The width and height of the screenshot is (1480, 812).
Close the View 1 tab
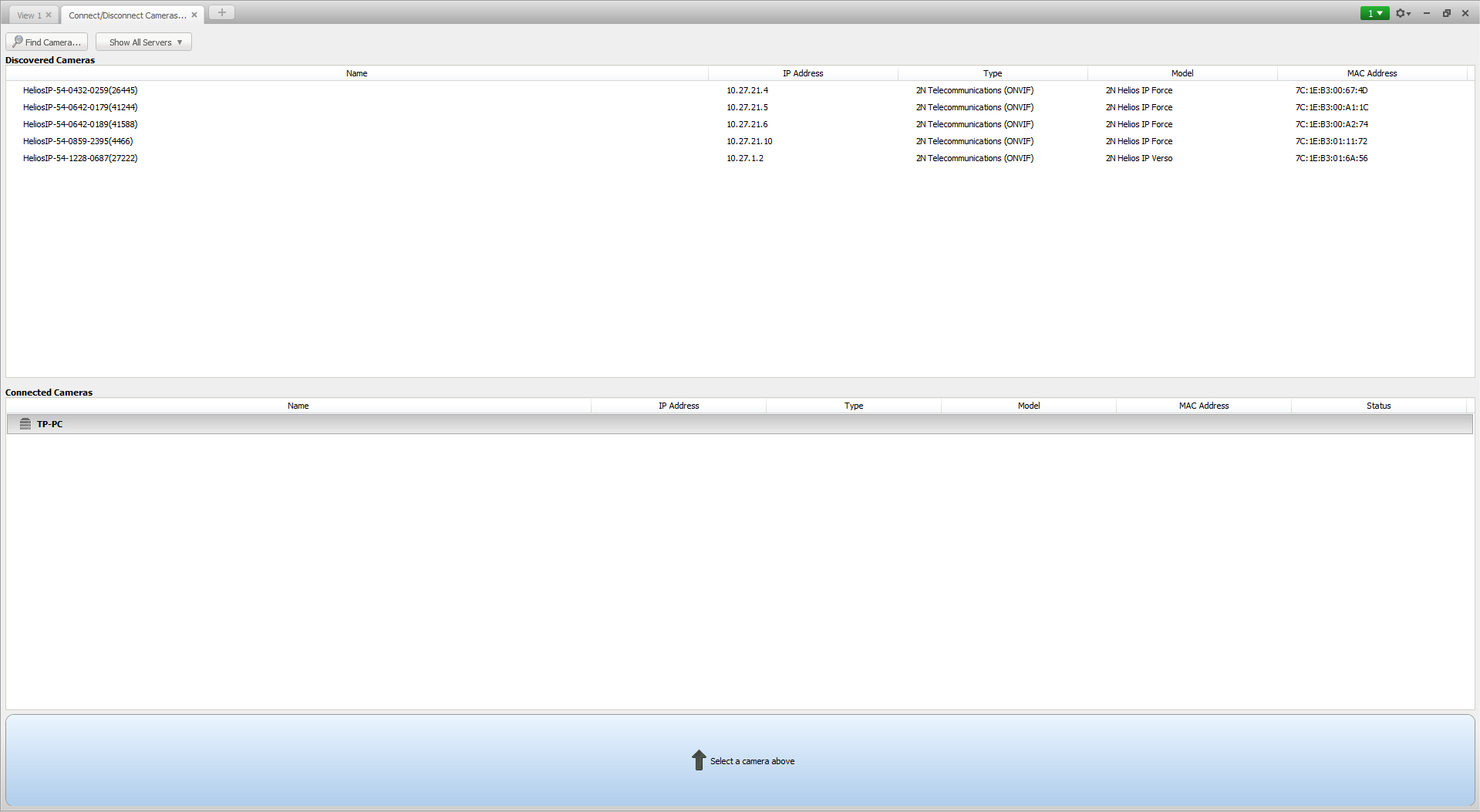point(49,15)
